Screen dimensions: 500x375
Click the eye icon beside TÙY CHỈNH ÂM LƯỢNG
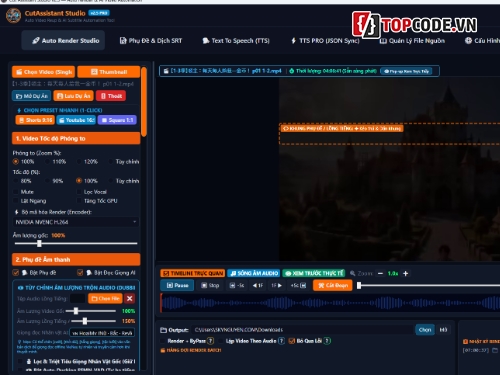click(20, 288)
